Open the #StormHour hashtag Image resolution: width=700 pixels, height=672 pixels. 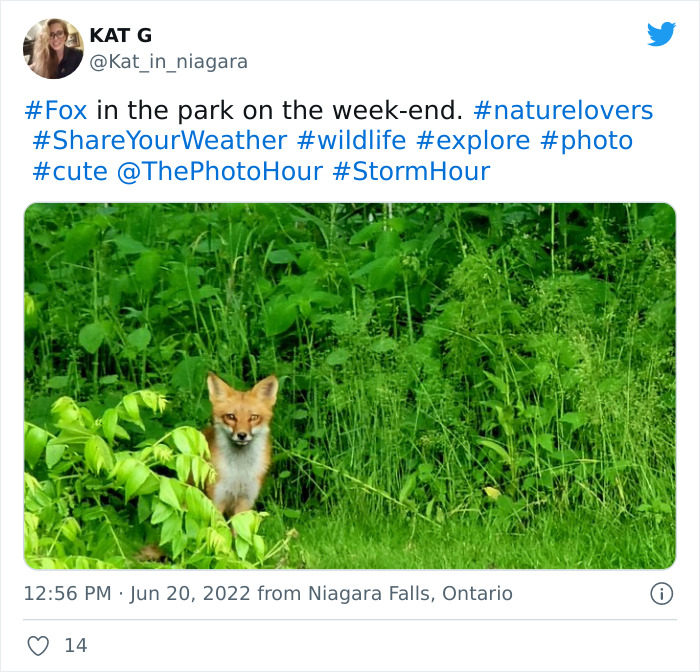click(x=411, y=171)
